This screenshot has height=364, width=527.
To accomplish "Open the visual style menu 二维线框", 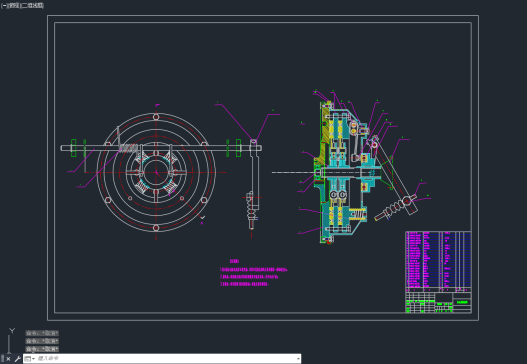I will pos(33,6).
